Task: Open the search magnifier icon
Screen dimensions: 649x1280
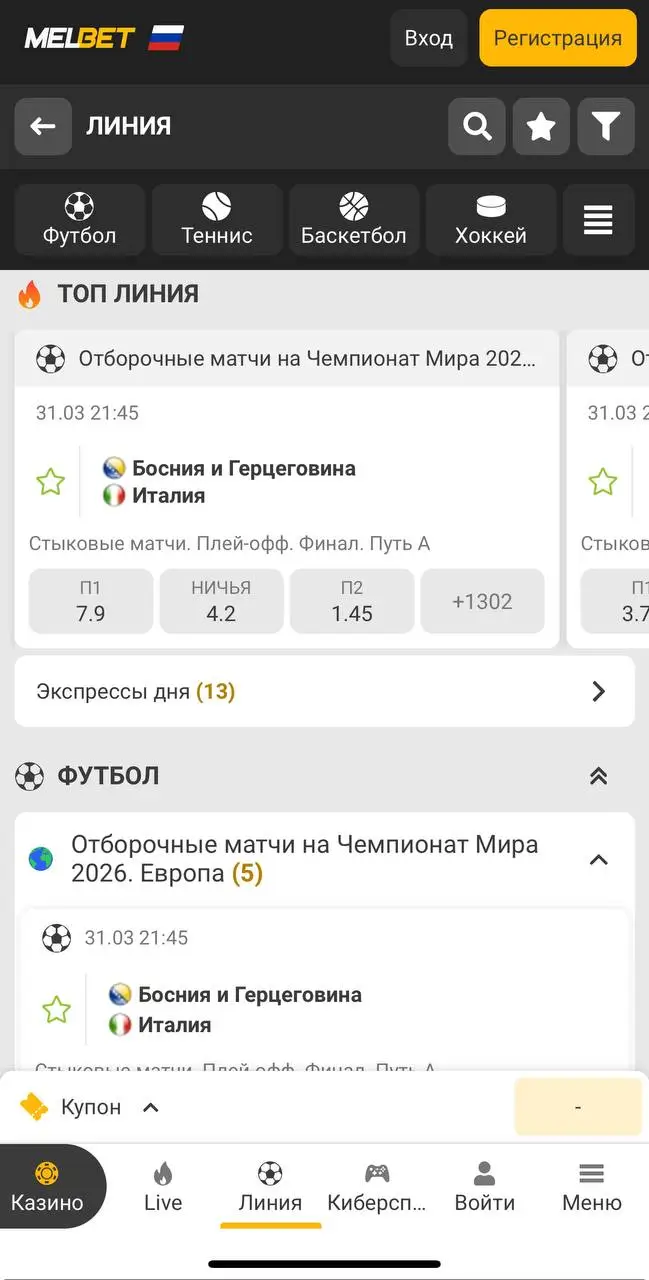Action: [x=477, y=126]
